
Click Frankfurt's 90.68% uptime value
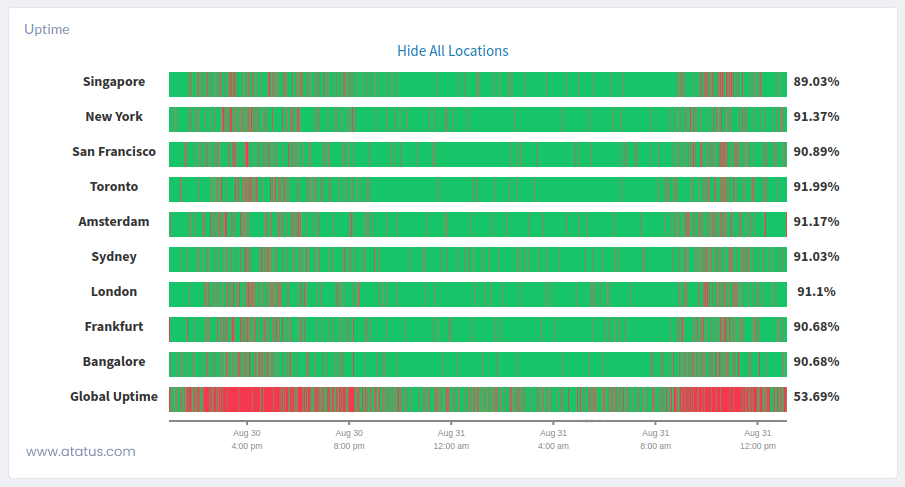point(816,327)
